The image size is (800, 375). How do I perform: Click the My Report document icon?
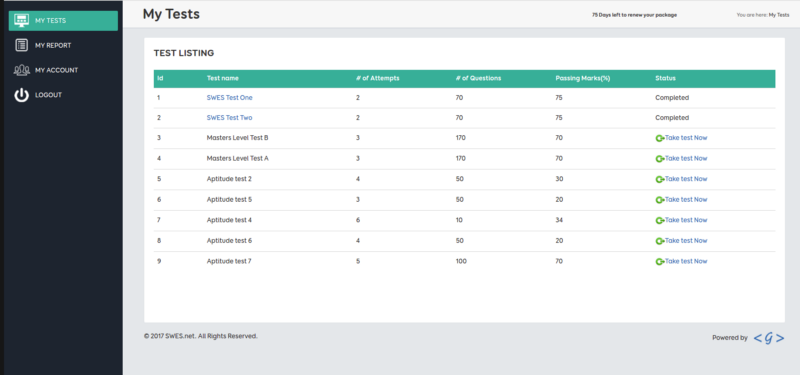point(21,45)
